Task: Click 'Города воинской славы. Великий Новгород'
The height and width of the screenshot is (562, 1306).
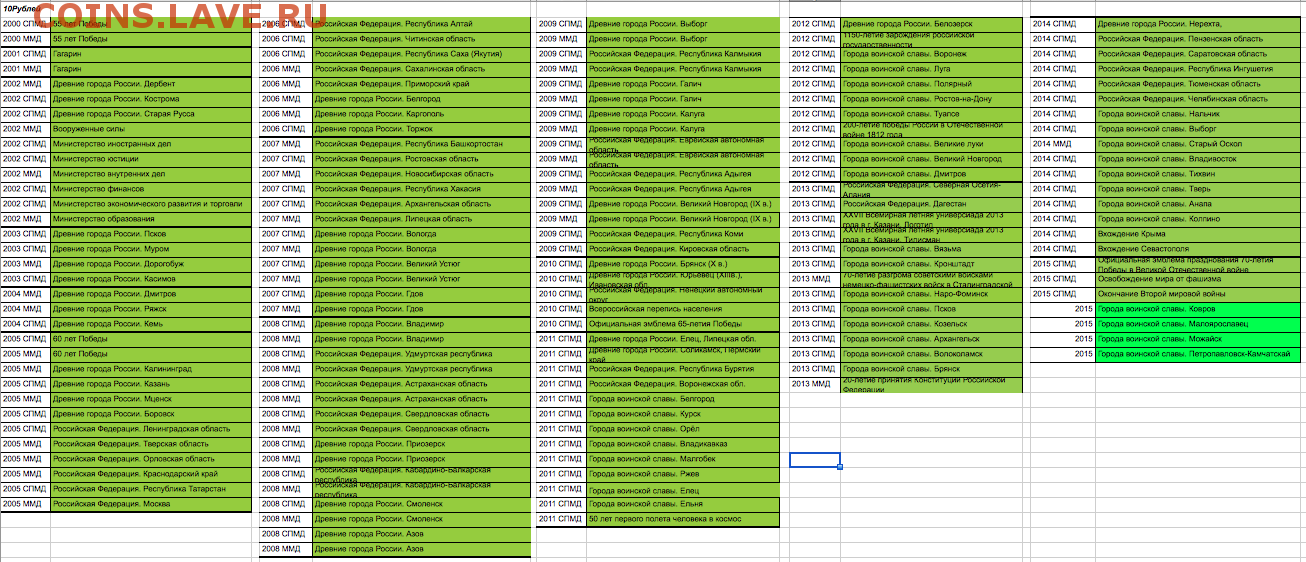Action: [x=932, y=159]
